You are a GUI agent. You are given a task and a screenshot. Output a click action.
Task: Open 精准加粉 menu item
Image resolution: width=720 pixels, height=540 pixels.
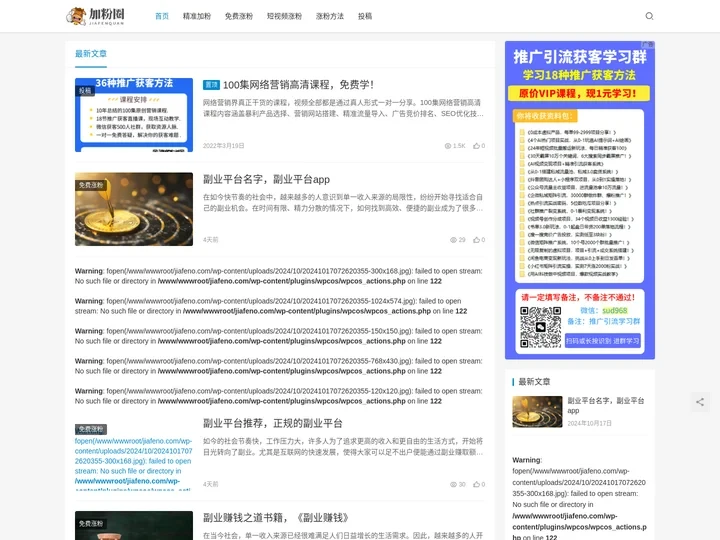[x=197, y=16]
